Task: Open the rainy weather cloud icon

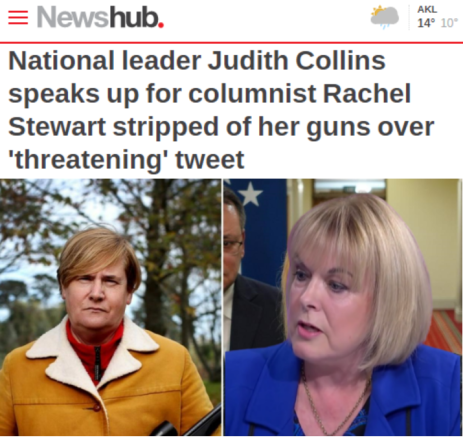Action: 385,17
